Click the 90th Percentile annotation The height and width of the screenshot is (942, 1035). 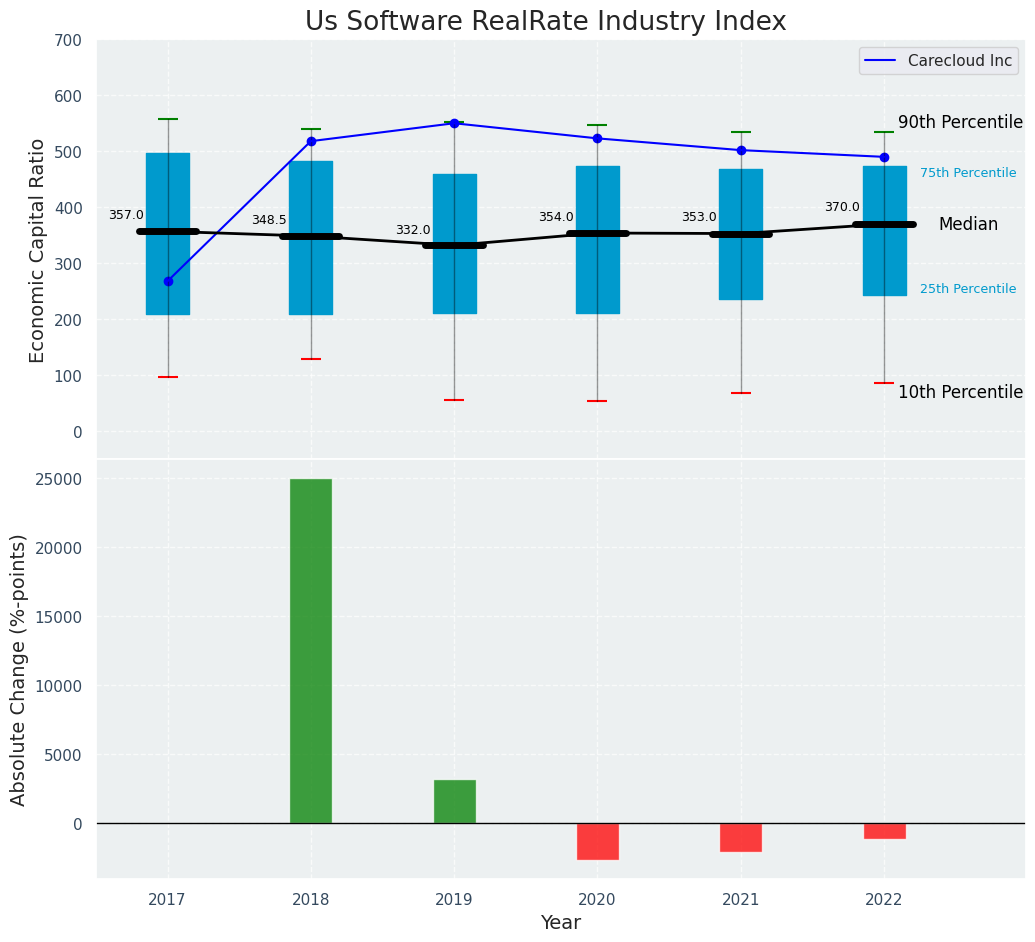pyautogui.click(x=960, y=123)
